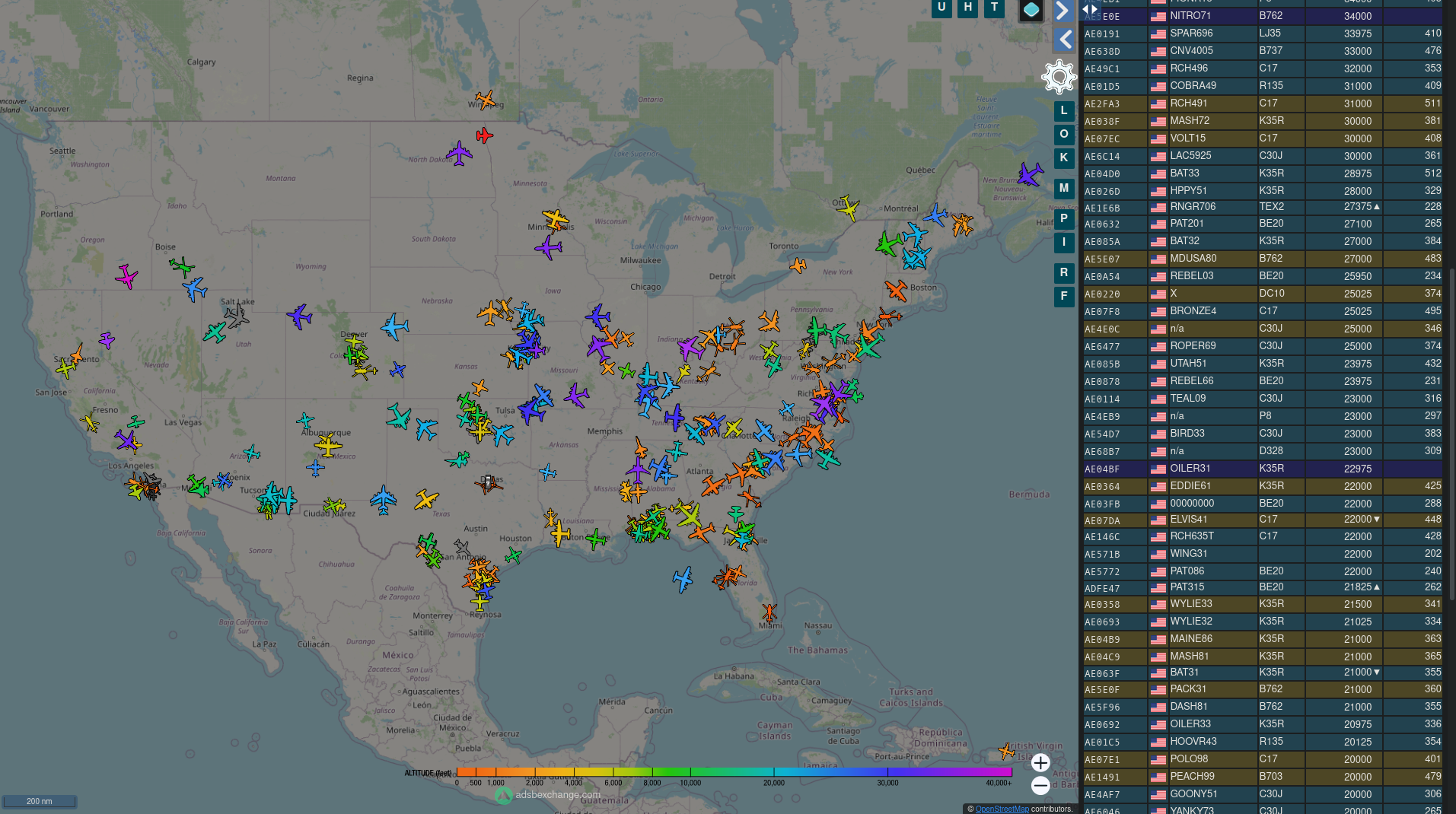Select the HOOVR43 aircraft row
The width and height of the screenshot is (1456, 814).
tap(1263, 742)
